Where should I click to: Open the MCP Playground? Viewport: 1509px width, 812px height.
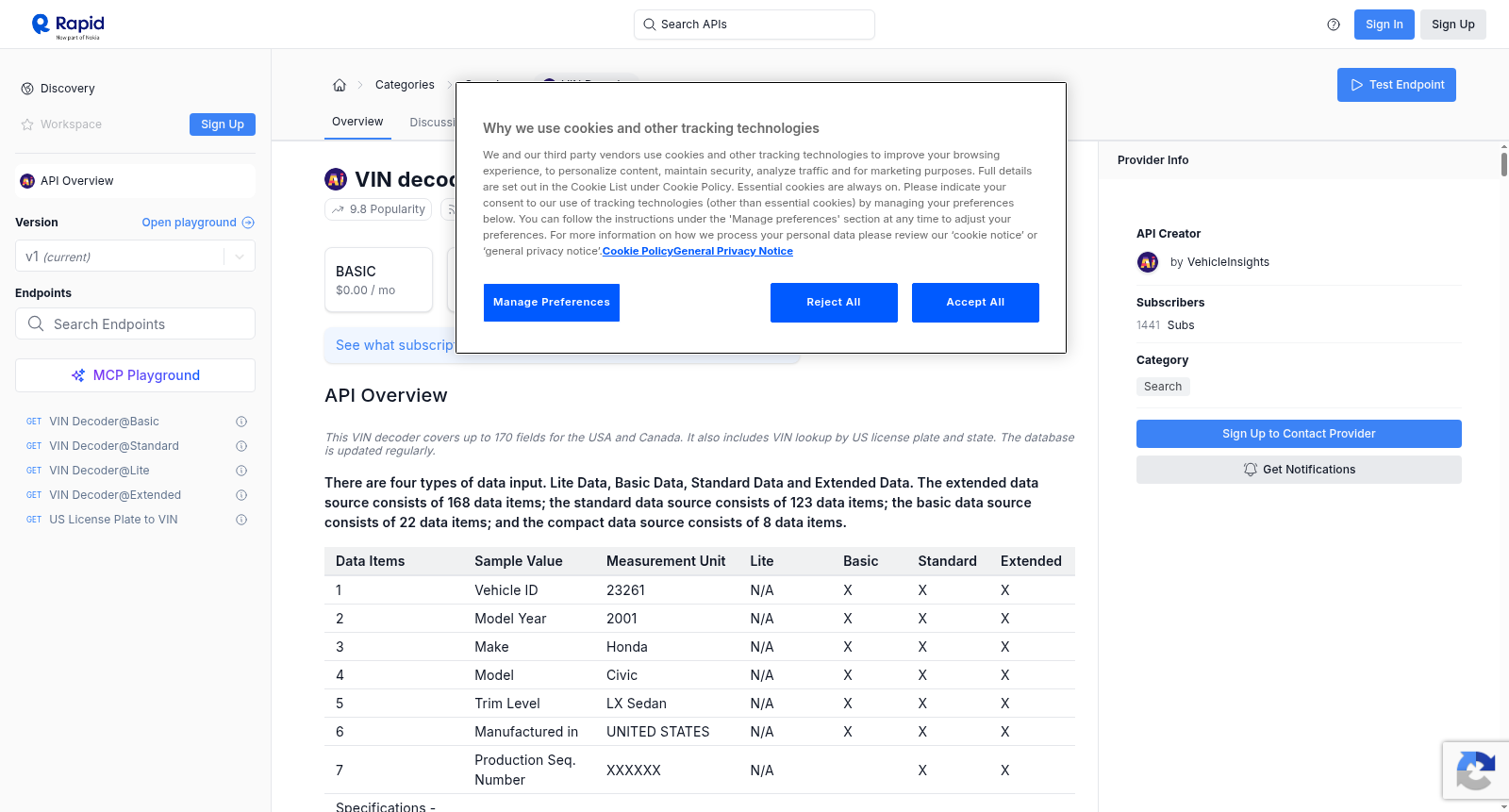[x=135, y=375]
